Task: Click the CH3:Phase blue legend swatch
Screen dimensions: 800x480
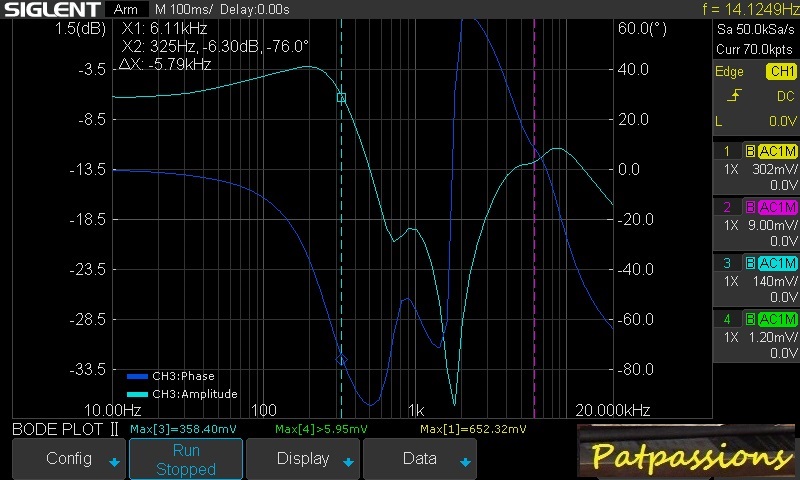Action: click(137, 377)
